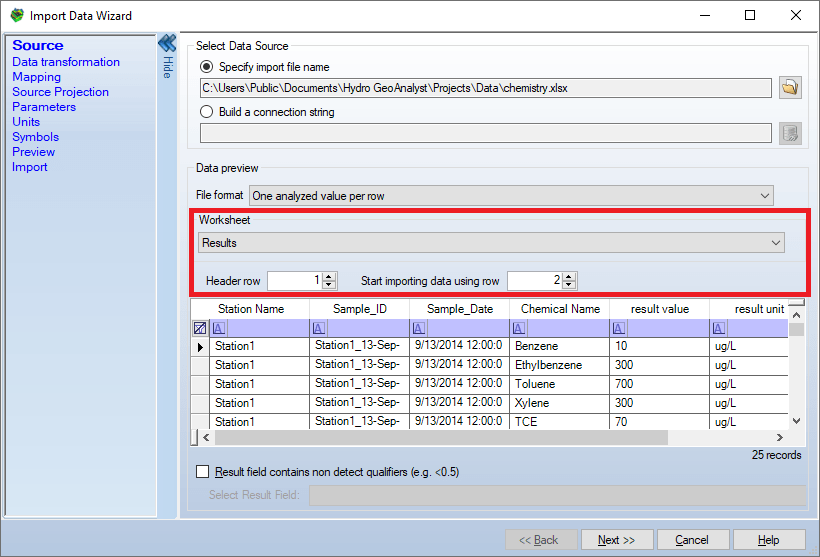Image resolution: width=820 pixels, height=557 pixels.
Task: Go to the Source step
Action: tap(38, 46)
